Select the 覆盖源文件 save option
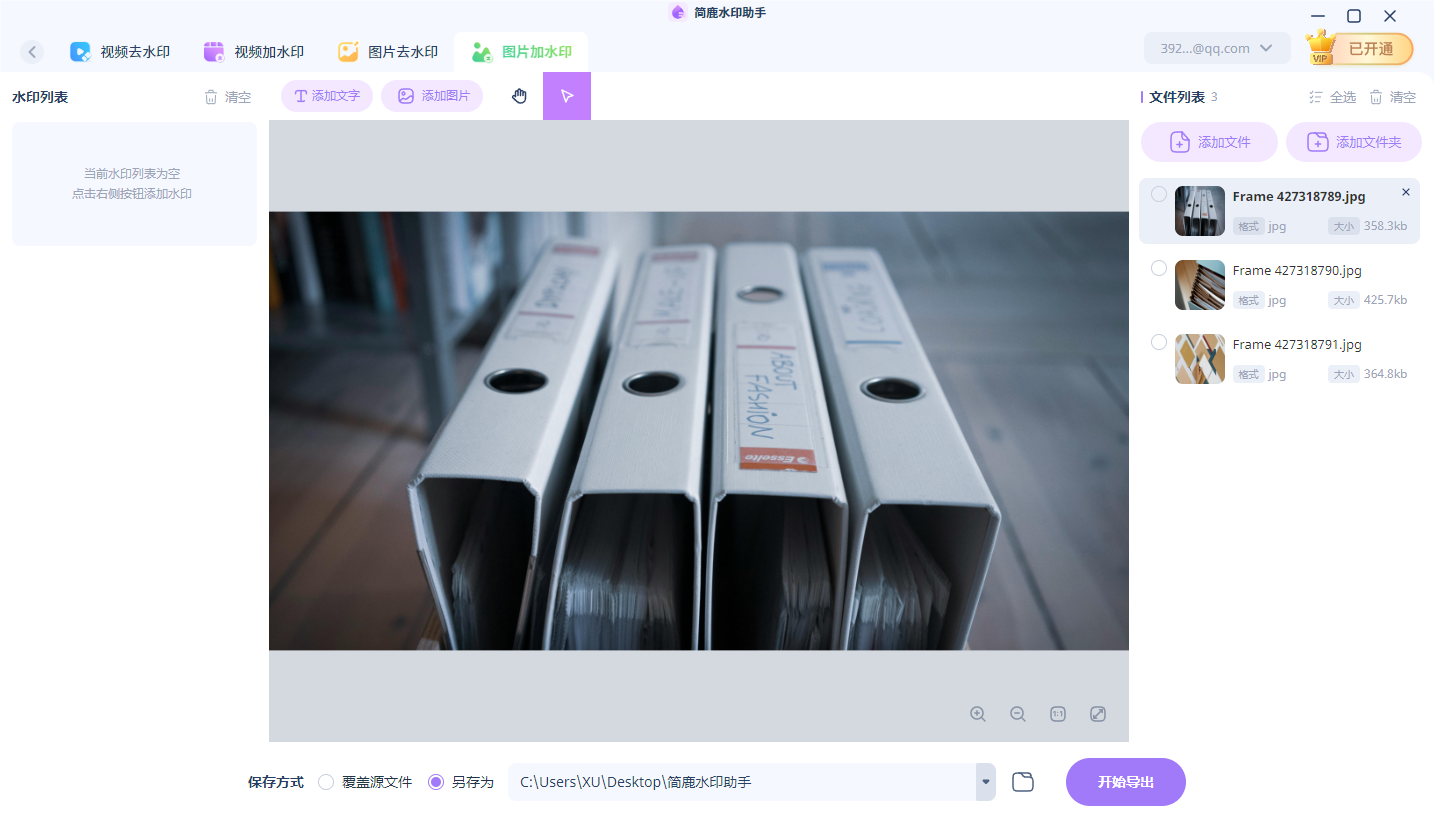Screen dimensions: 1434x822 [x=325, y=782]
